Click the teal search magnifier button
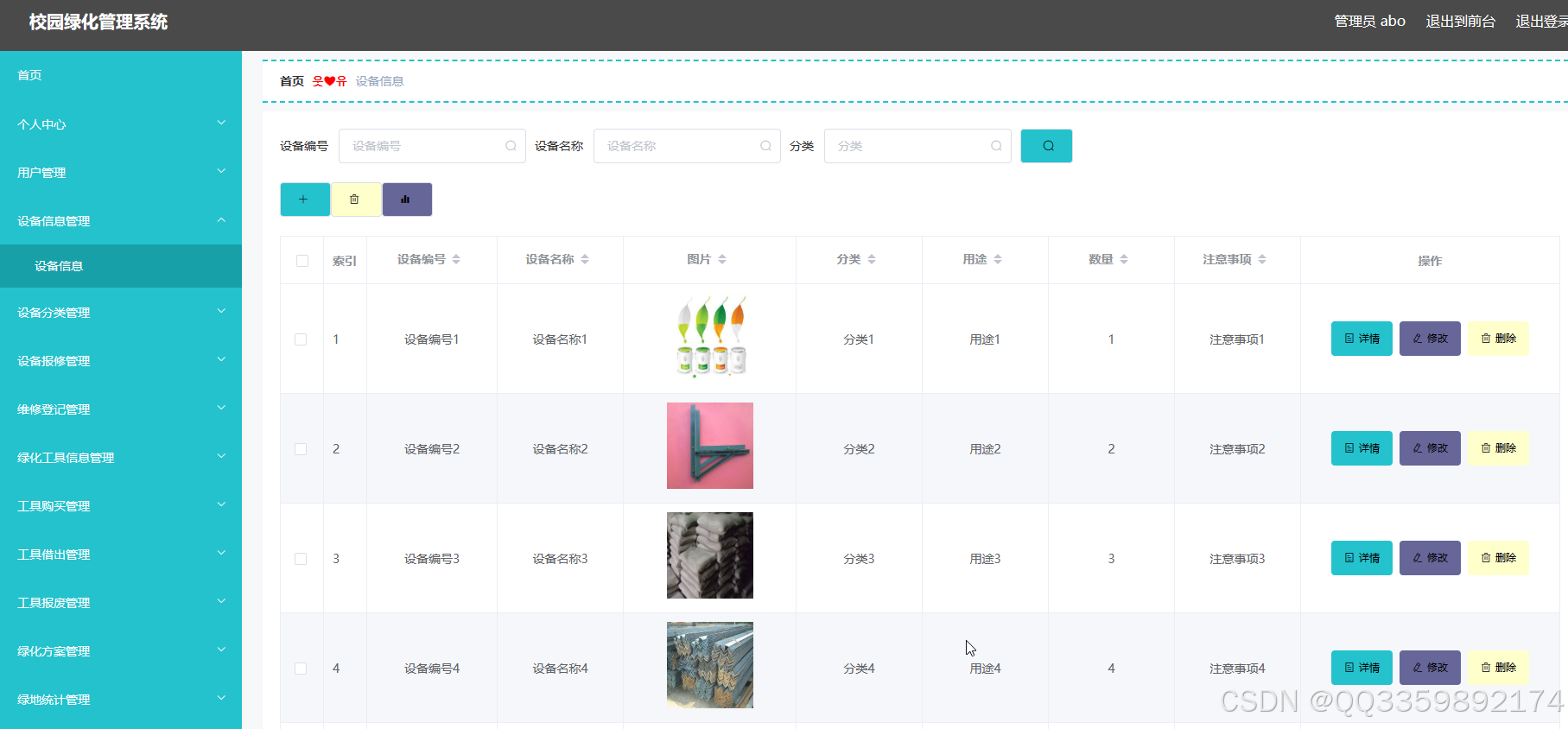 [1046, 146]
